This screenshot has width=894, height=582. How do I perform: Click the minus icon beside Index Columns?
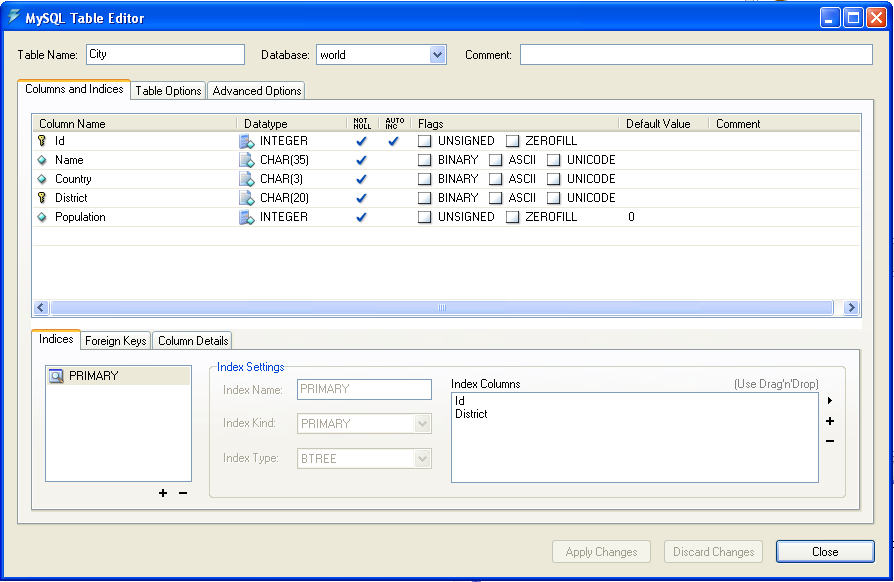coord(829,441)
